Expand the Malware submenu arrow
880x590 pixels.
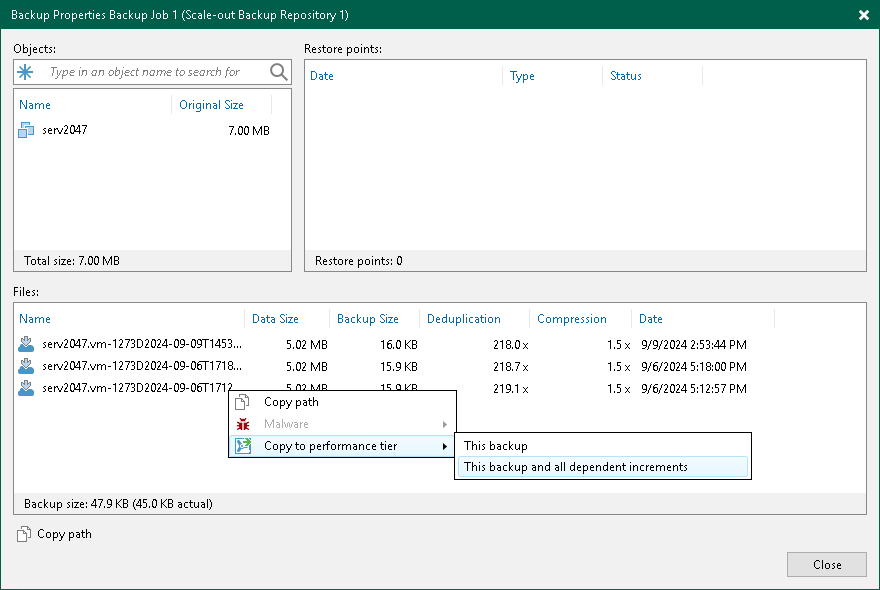(447, 423)
